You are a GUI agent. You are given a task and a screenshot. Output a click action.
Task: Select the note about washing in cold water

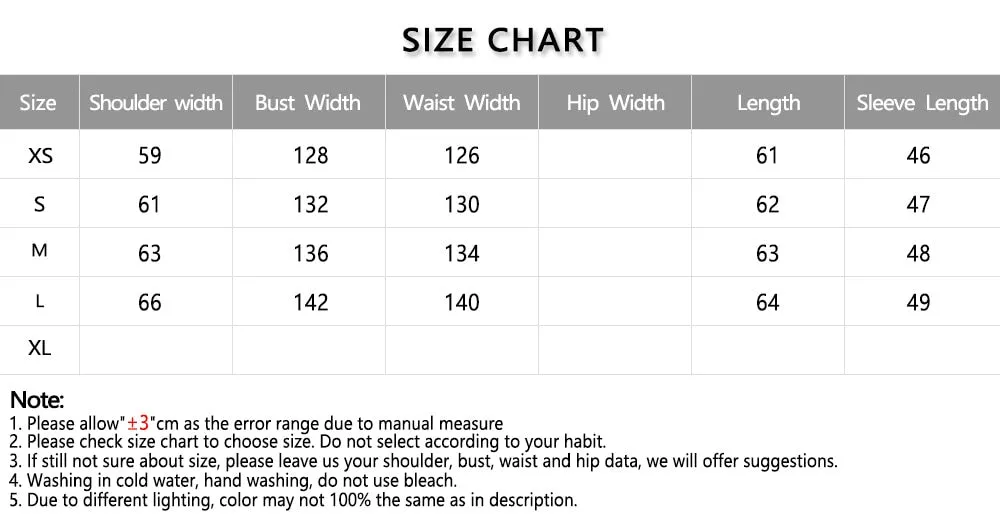tap(233, 481)
